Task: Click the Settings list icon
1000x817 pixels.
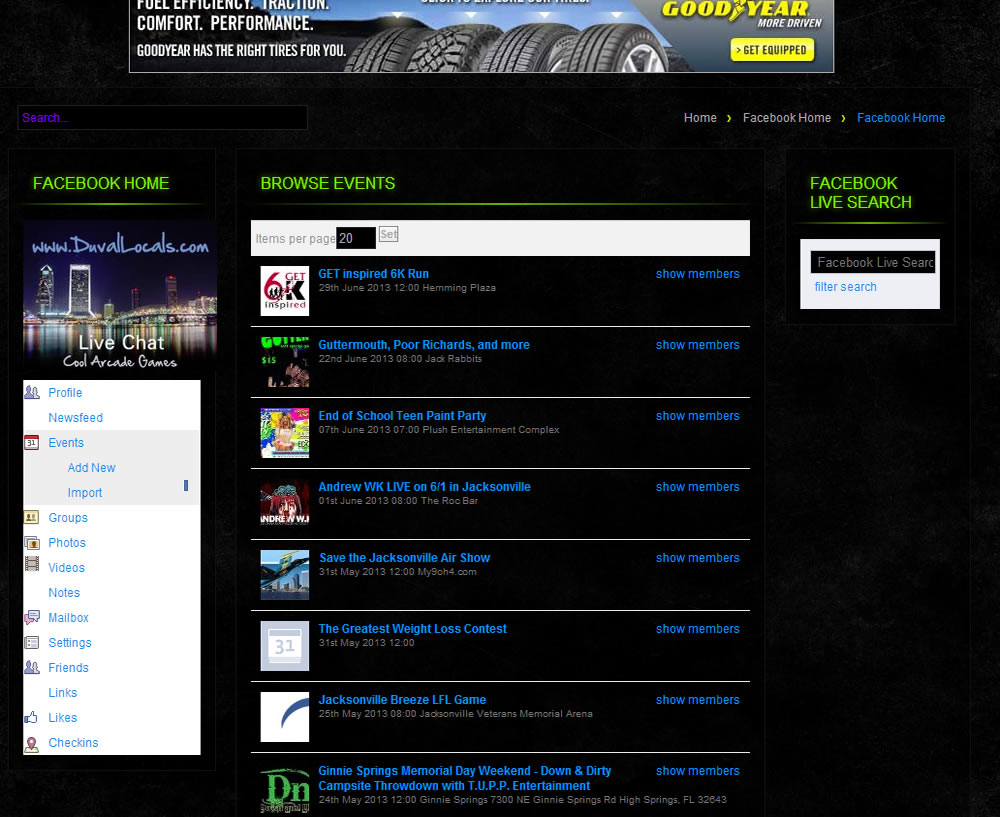Action: tap(32, 642)
